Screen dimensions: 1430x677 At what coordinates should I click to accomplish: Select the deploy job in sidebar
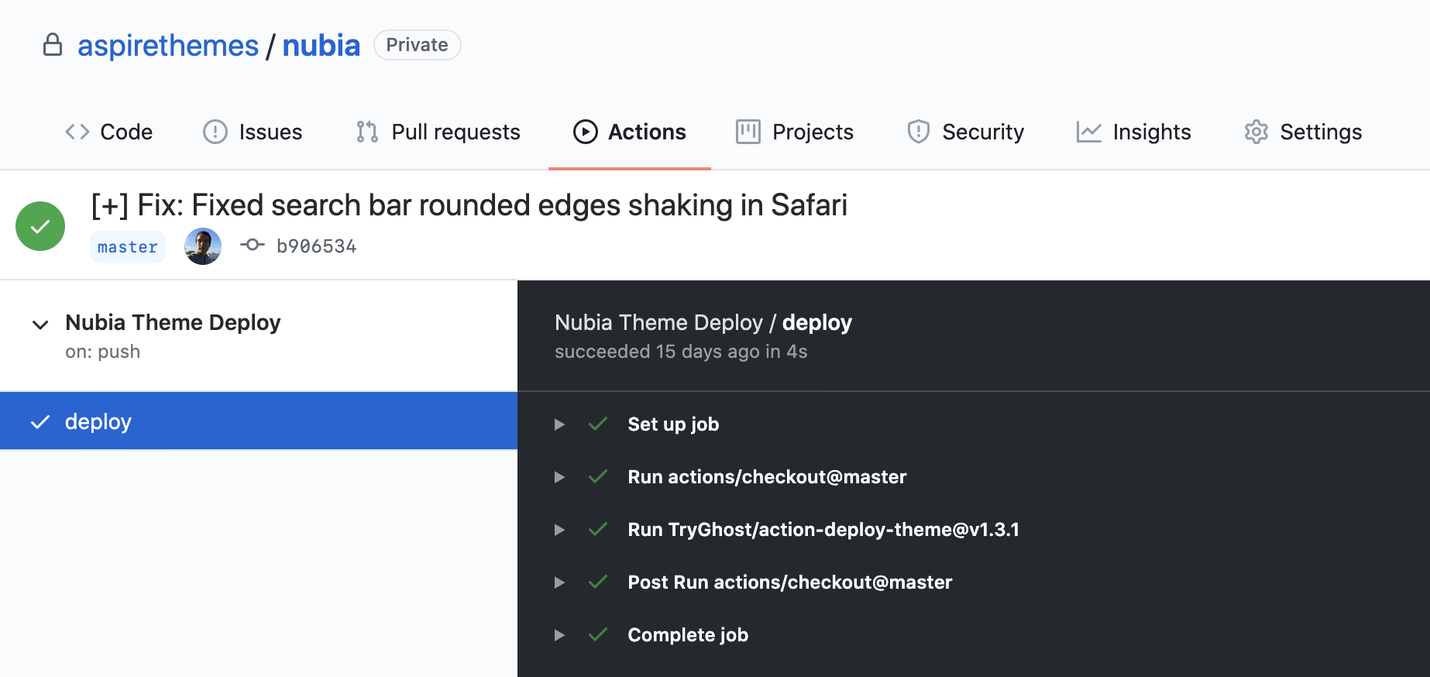pos(98,422)
